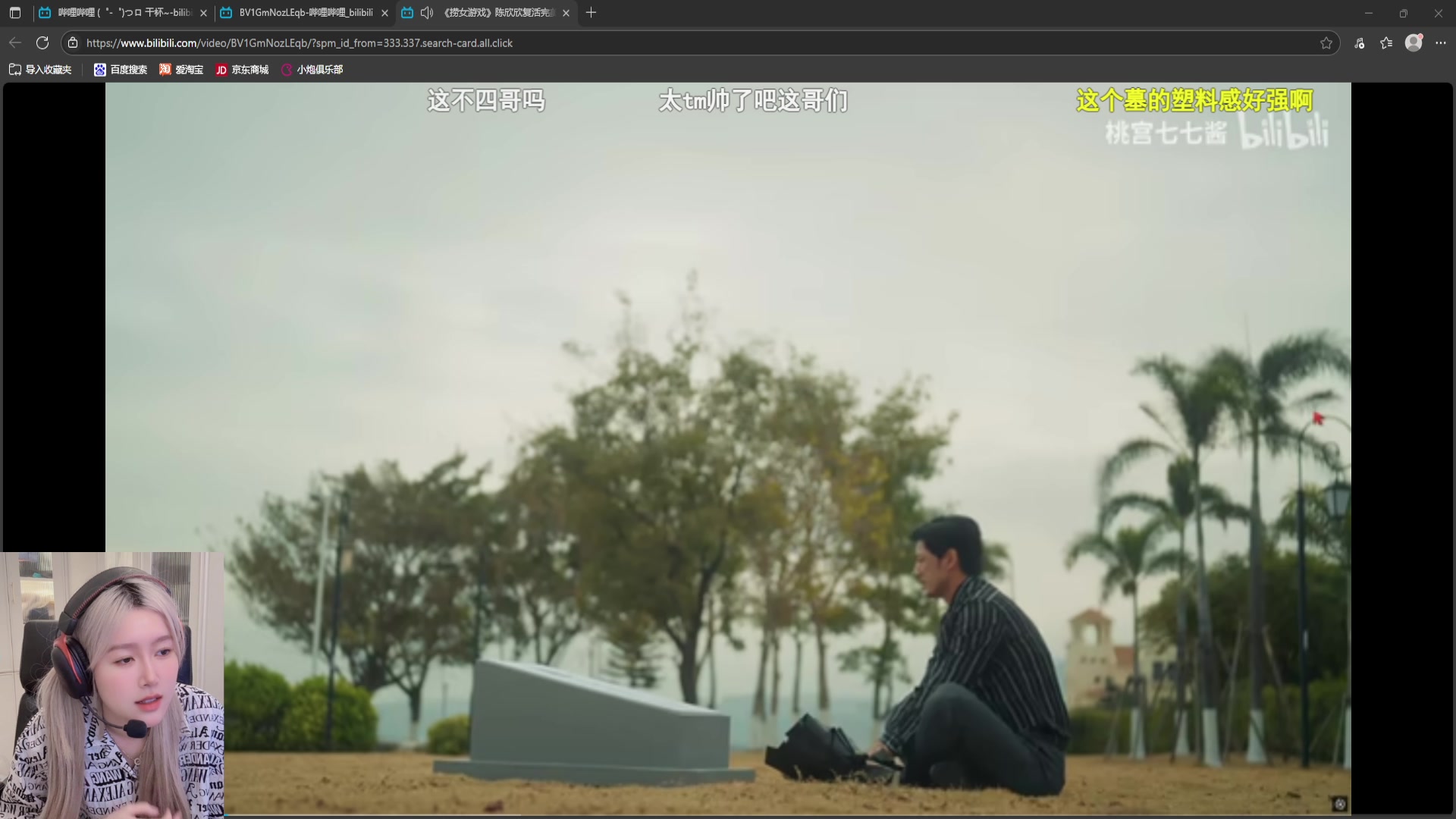Click the streamer webcam overlay
This screenshot has height=819, width=1456.
pyautogui.click(x=112, y=686)
